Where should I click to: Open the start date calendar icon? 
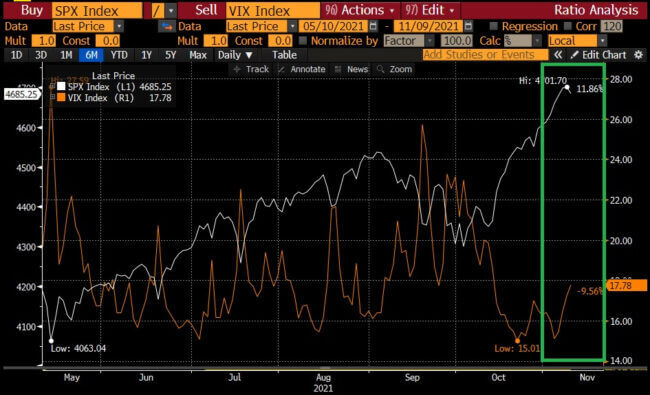(373, 27)
